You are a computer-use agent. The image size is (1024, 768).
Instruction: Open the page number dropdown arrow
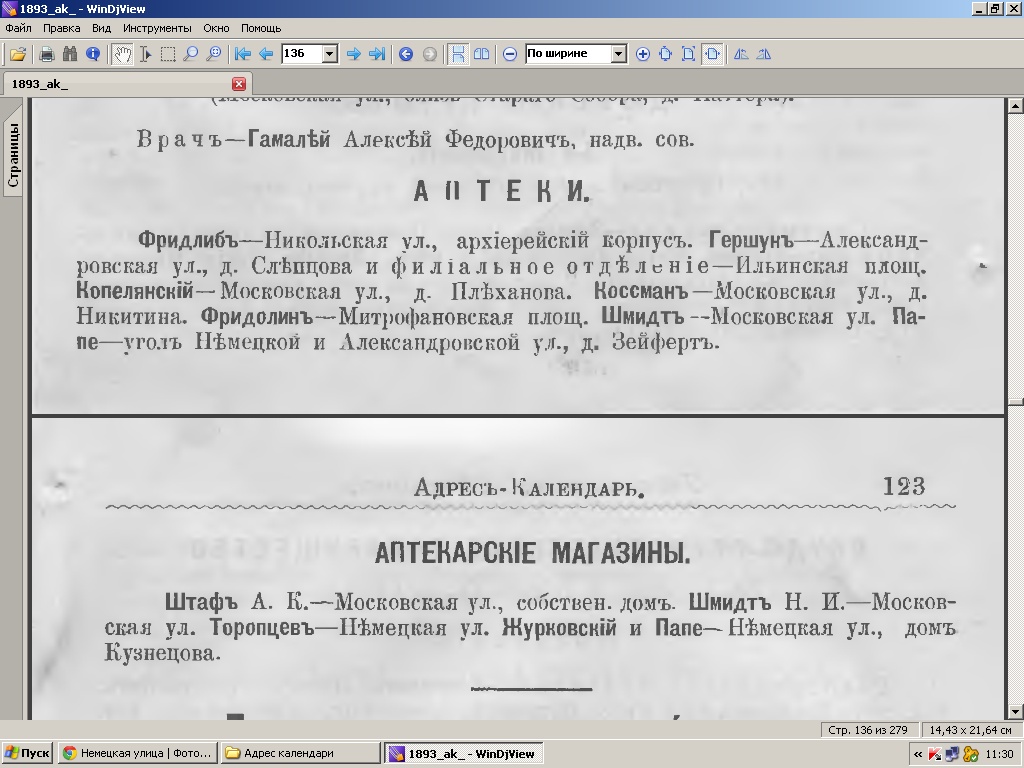pos(330,54)
